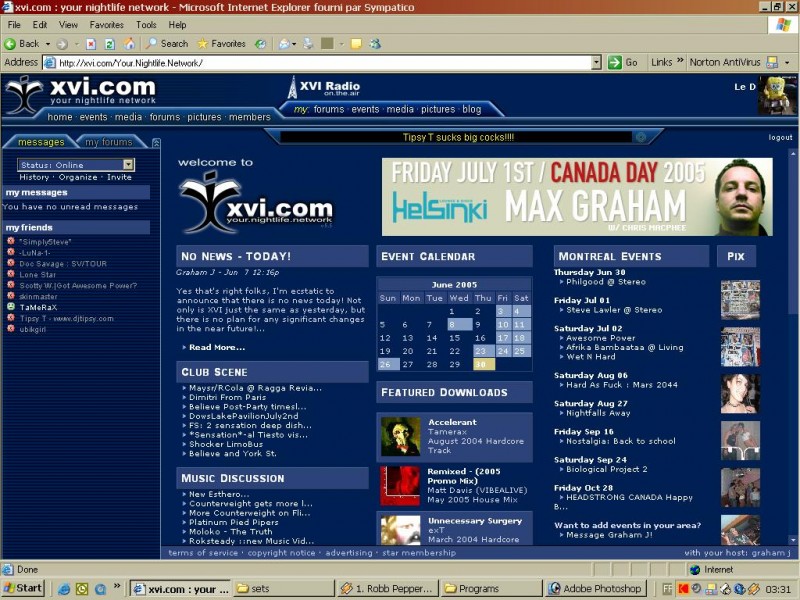Go to the browser Home page icon
This screenshot has width=800, height=600.
tap(130, 44)
